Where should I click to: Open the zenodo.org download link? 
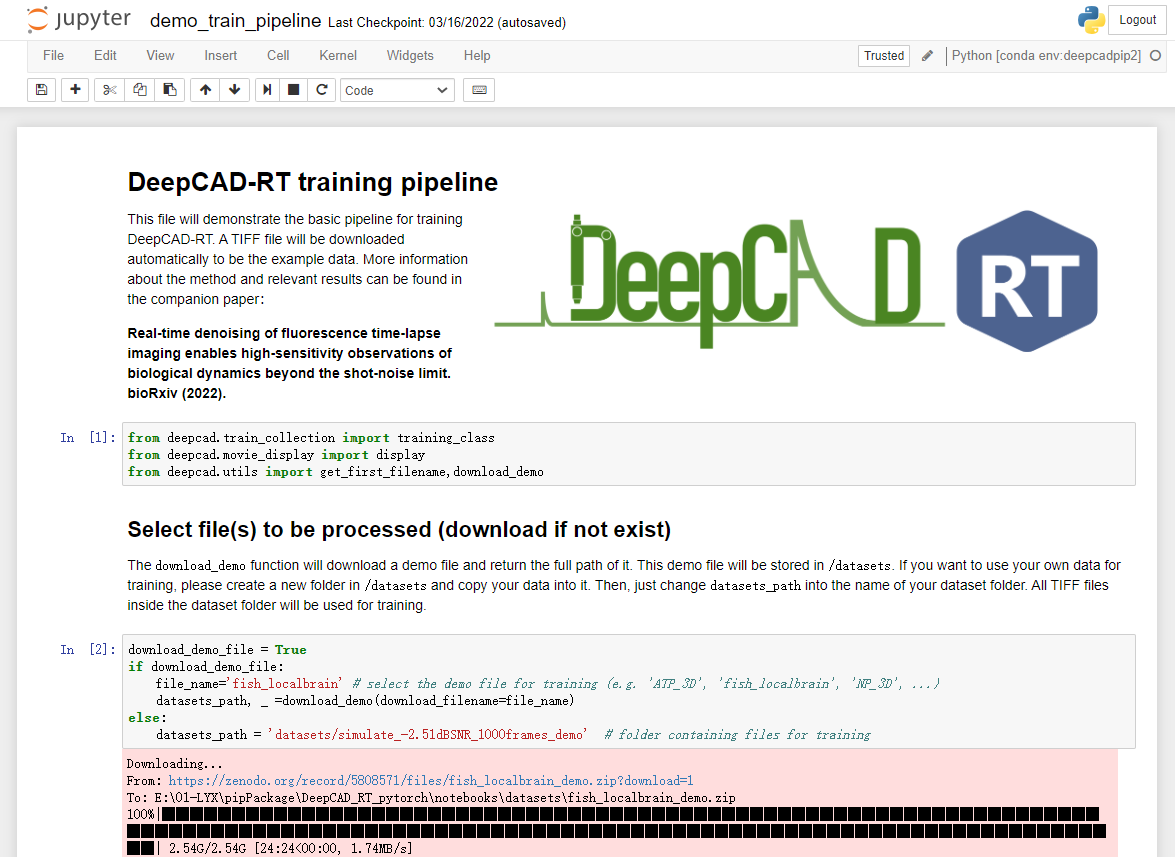pos(430,780)
